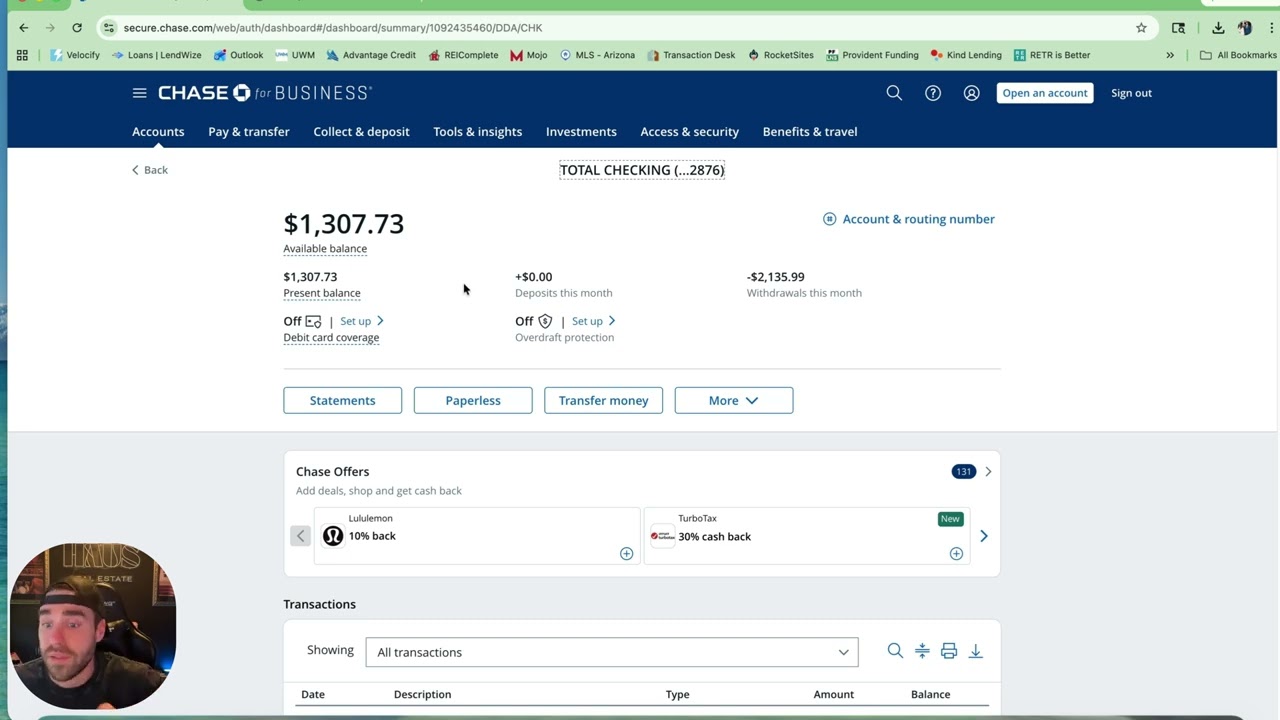Open the Outlook bookmark
1280x720 pixels.
click(238, 55)
